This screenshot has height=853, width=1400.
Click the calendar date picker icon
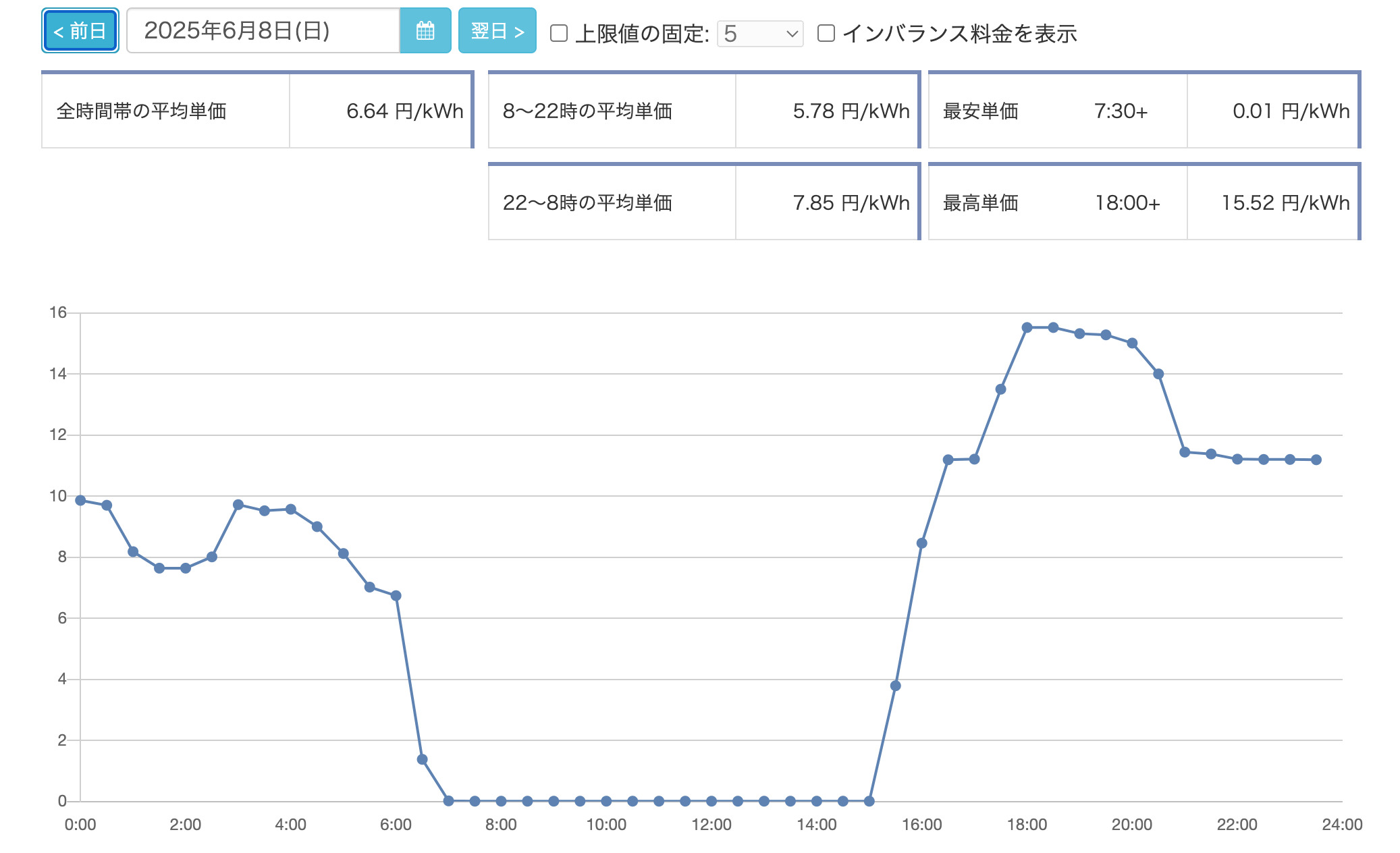[x=425, y=31]
